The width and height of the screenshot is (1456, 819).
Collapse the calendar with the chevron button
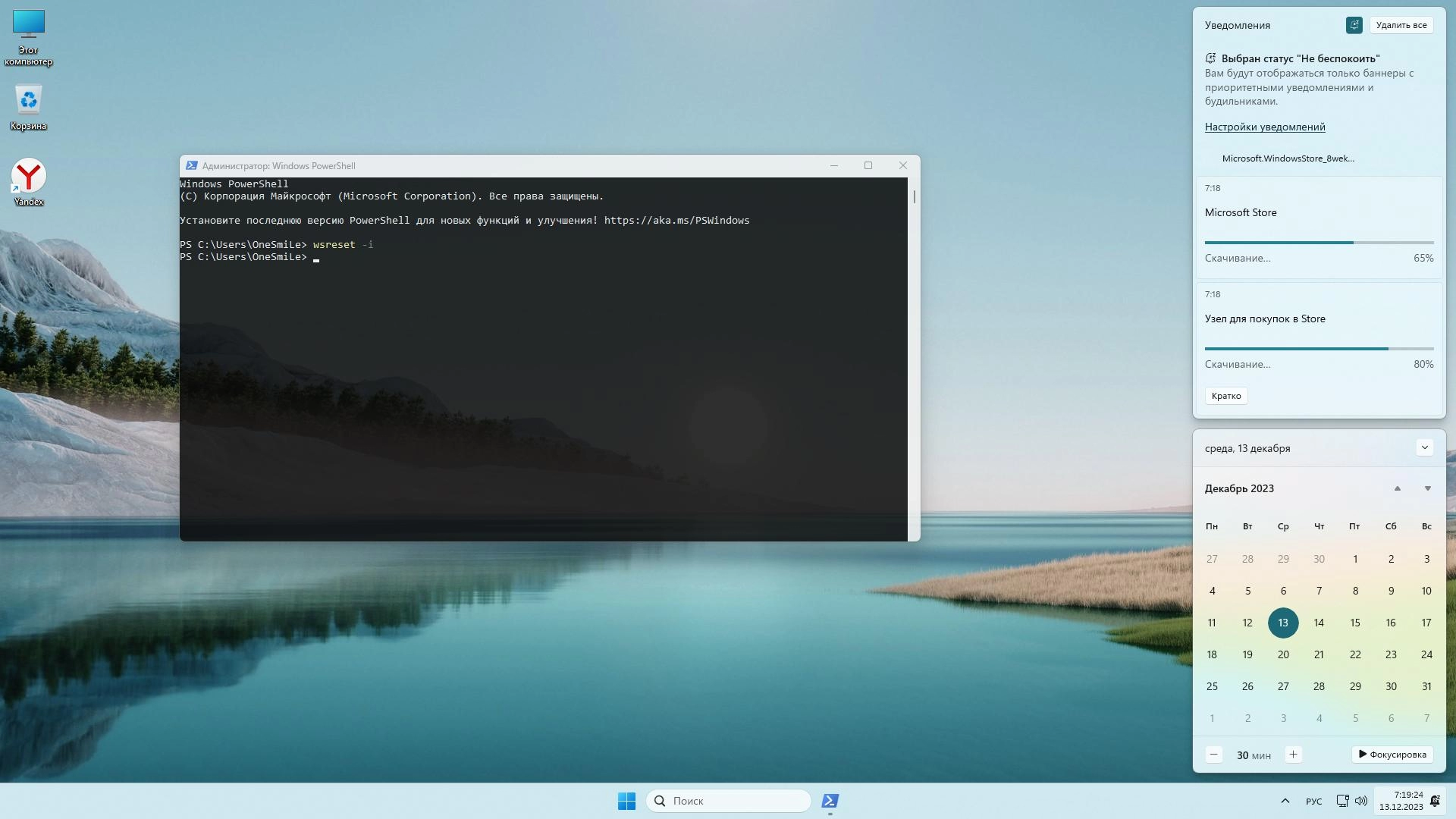[x=1424, y=447]
